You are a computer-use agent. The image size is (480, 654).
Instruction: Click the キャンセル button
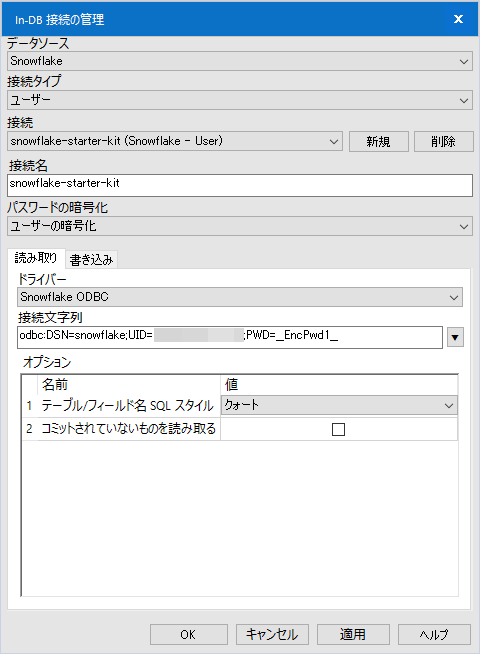272,634
